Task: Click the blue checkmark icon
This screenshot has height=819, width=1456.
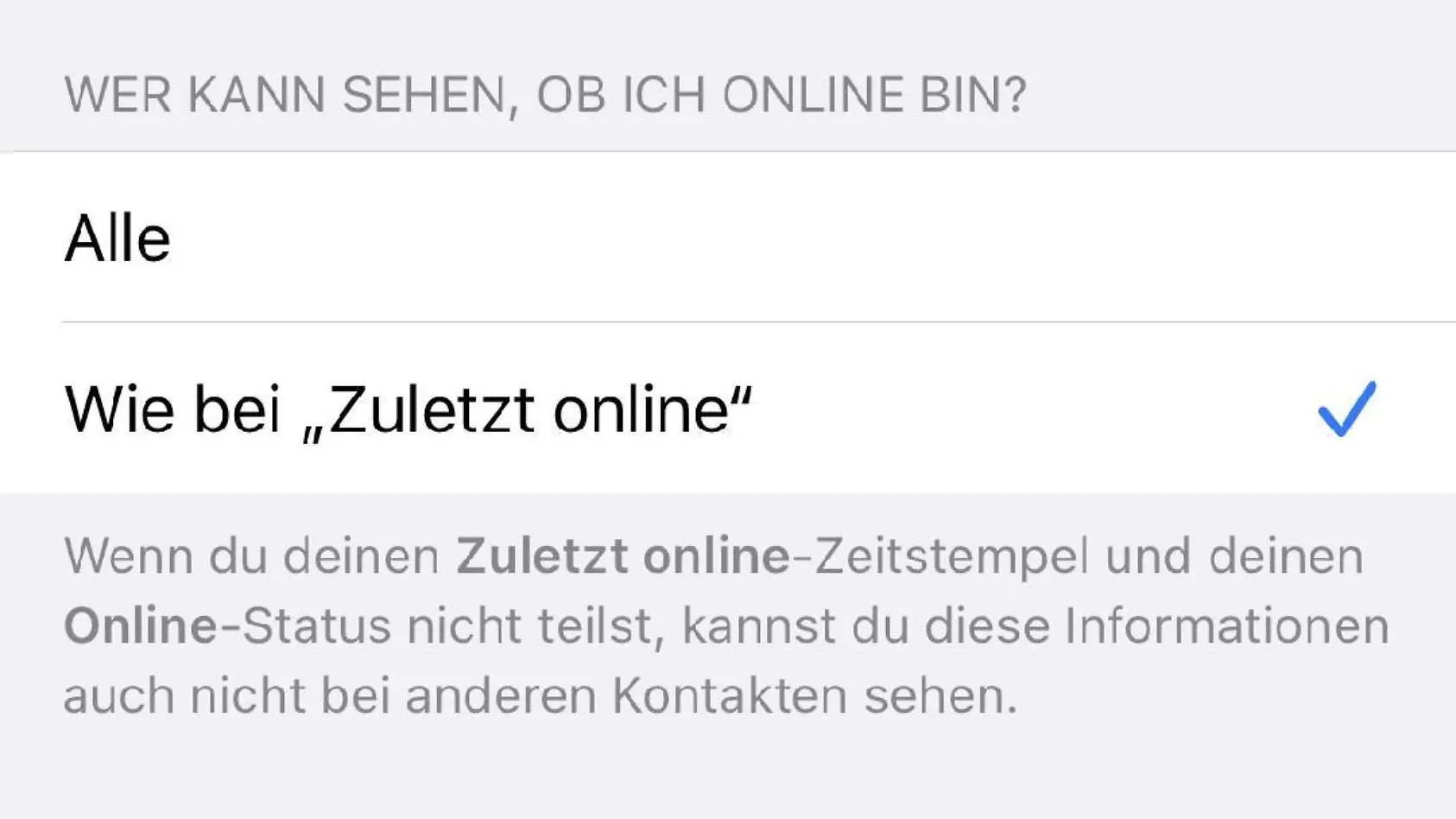Action: pyautogui.click(x=1346, y=409)
